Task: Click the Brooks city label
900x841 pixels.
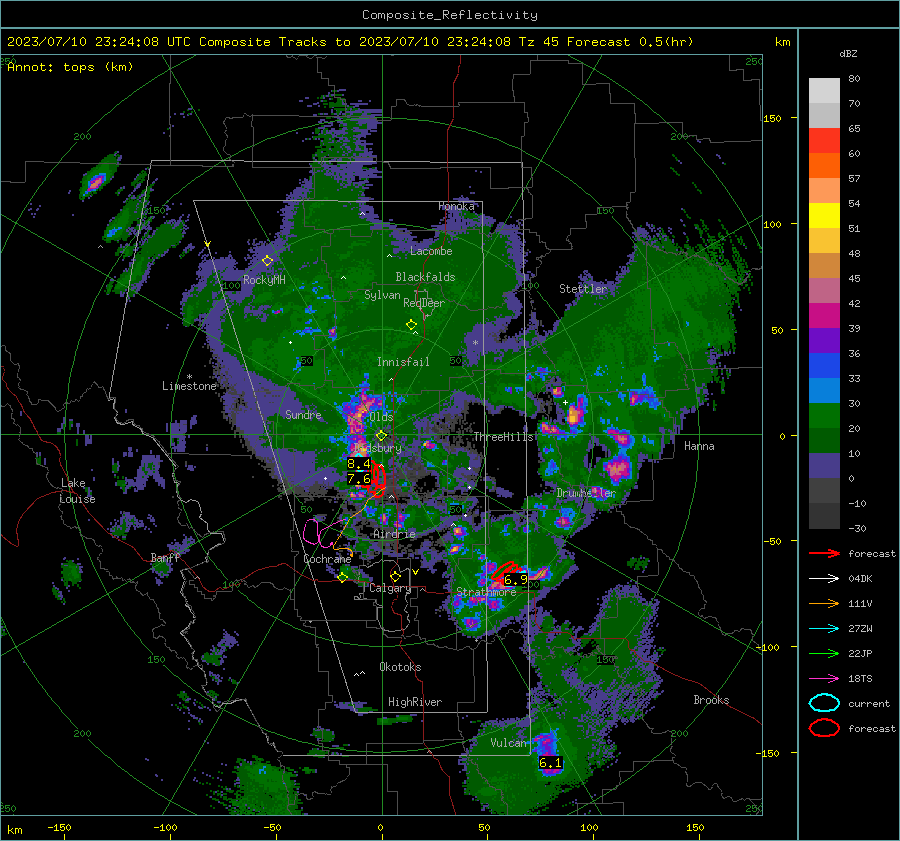Action: [711, 700]
